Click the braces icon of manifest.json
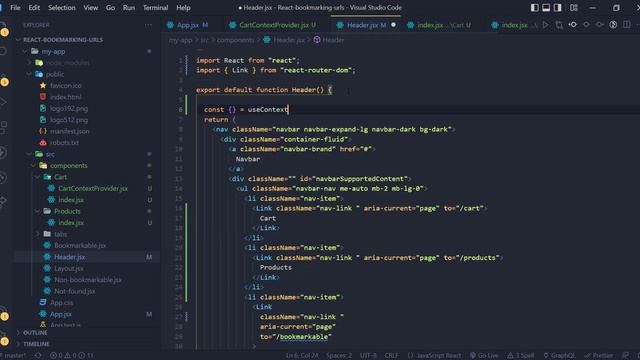The height and width of the screenshot is (360, 640). pyautogui.click(x=43, y=131)
